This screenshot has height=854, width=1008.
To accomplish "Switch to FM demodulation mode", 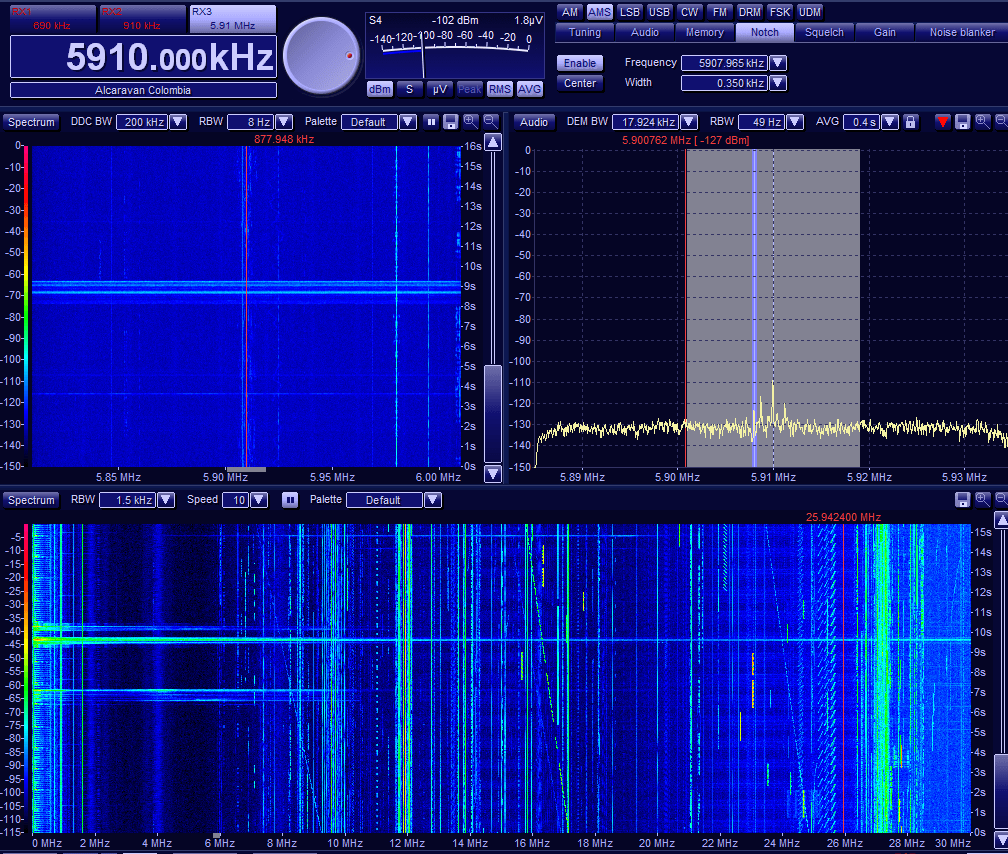I will pos(719,12).
